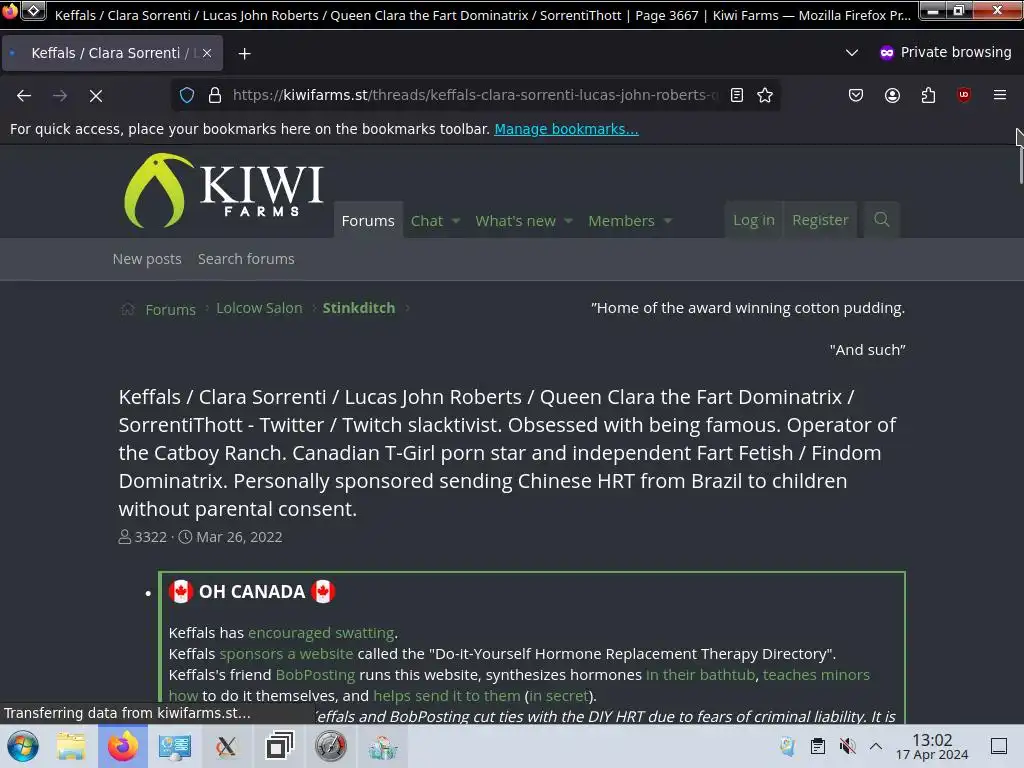Open the tracking protection shield icon
Viewport: 1024px width, 768px height.
(x=187, y=95)
